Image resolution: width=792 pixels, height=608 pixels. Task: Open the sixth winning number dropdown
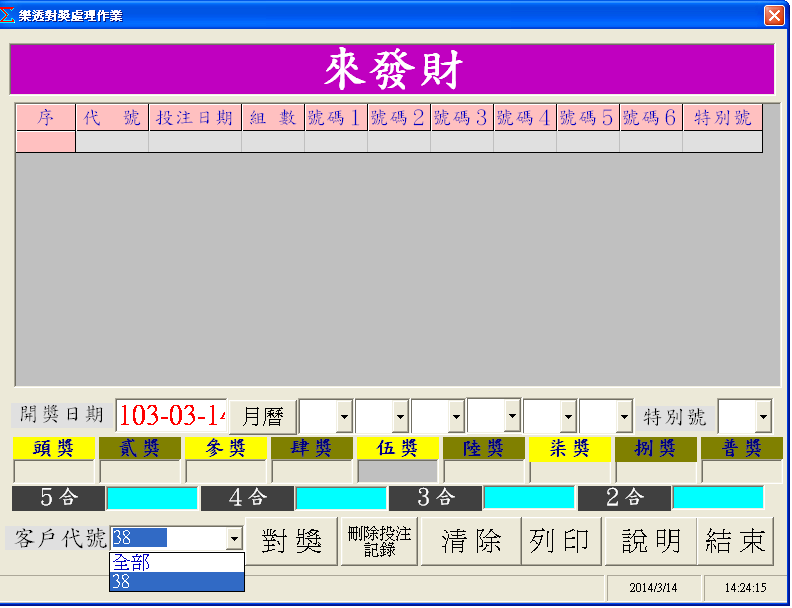tap(624, 417)
